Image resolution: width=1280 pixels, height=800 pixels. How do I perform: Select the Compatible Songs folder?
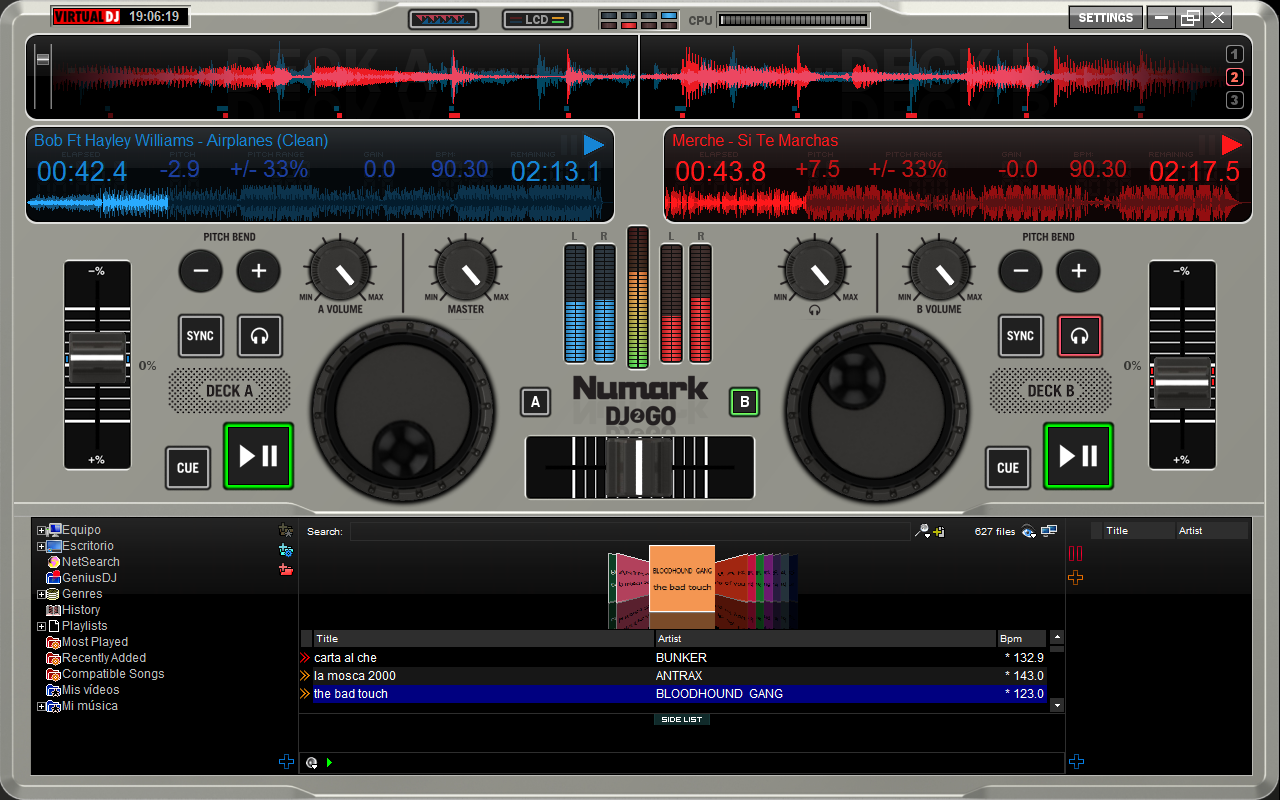coord(105,674)
